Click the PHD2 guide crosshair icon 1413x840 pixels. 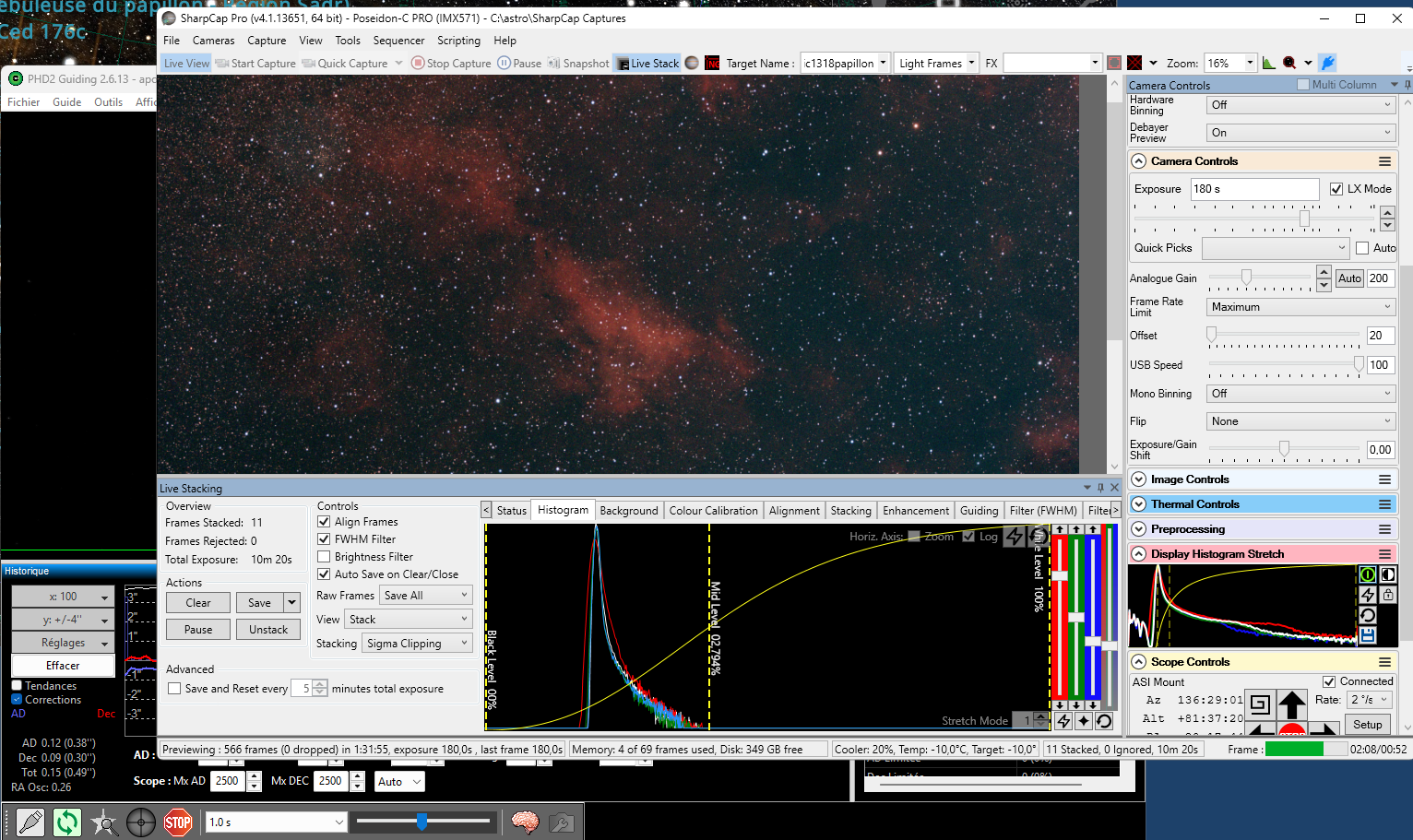[x=141, y=822]
